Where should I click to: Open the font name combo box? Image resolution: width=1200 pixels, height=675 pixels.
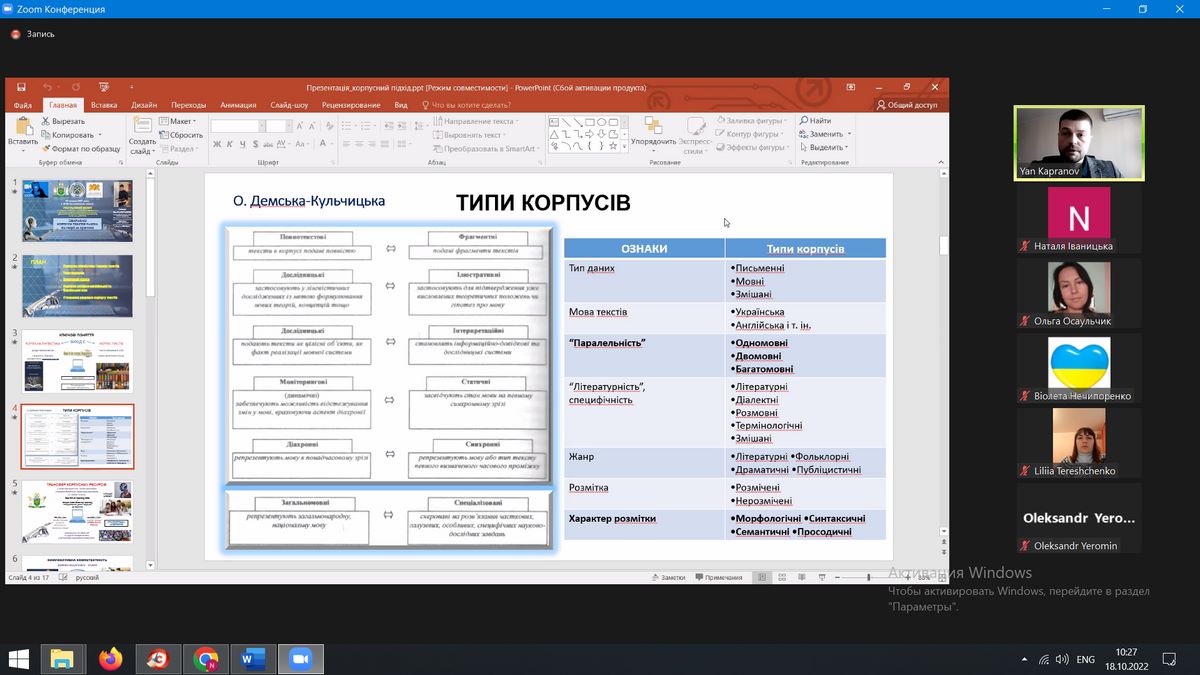tap(236, 126)
